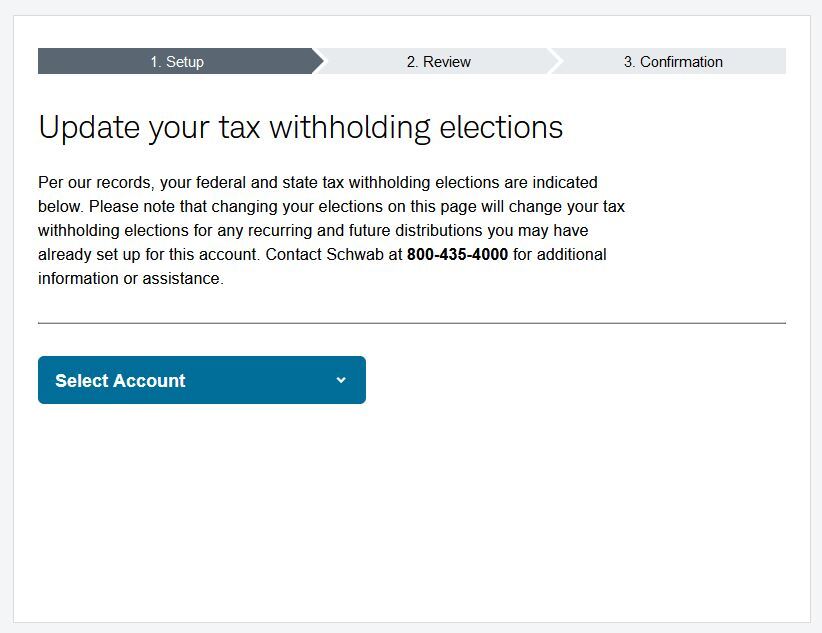Click the 'information or assistance' closing line
This screenshot has height=633, width=822.
click(130, 279)
